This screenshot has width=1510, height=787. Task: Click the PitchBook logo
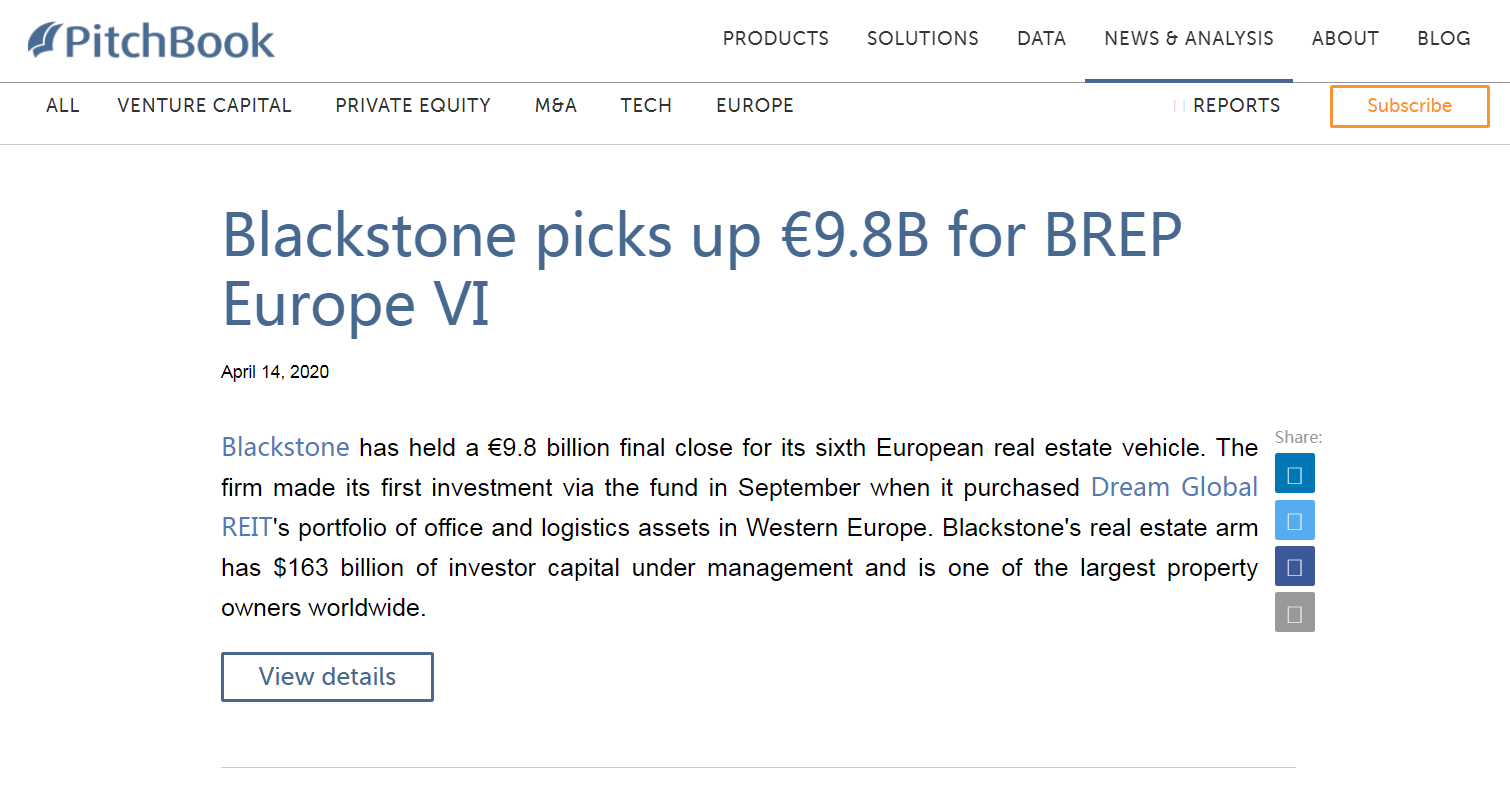[151, 40]
